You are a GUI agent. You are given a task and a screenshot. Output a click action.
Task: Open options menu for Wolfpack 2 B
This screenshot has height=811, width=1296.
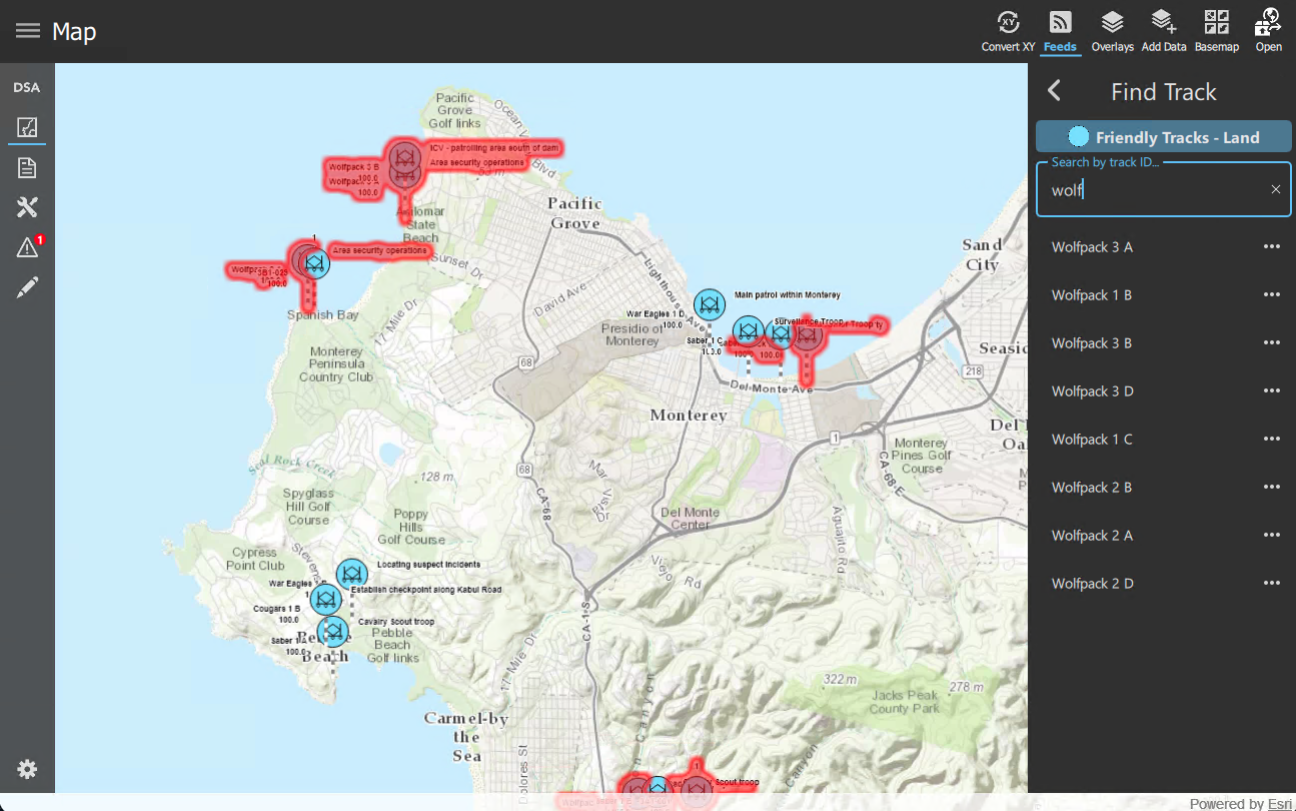(1271, 487)
